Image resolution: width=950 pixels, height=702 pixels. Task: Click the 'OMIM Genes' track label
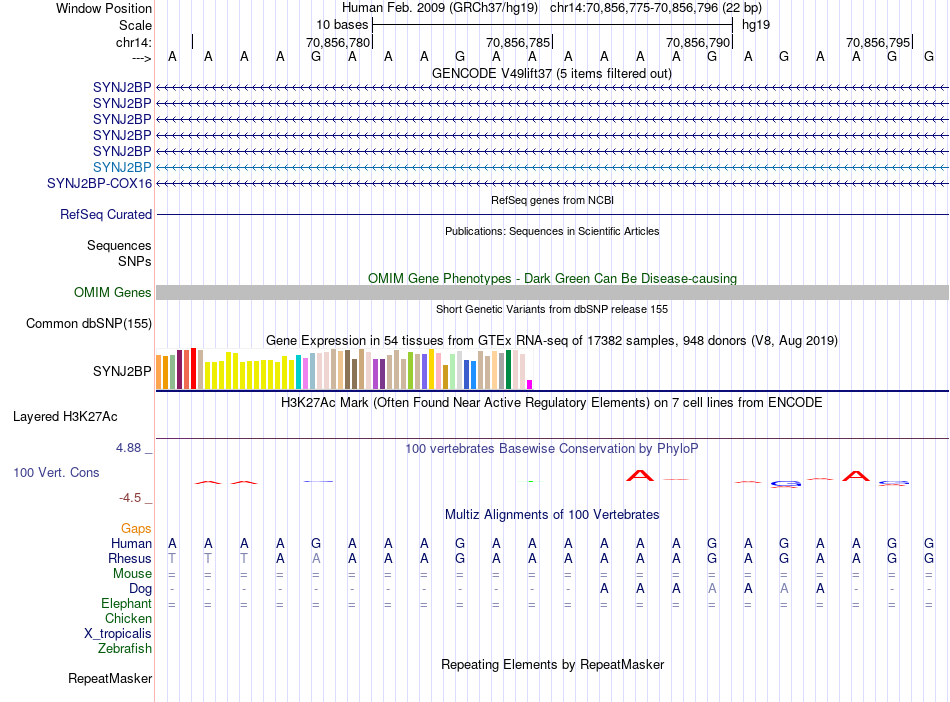point(112,293)
